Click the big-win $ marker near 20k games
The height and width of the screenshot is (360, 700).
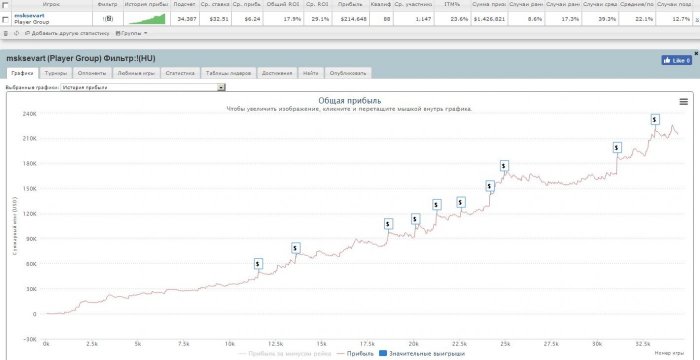pos(416,219)
